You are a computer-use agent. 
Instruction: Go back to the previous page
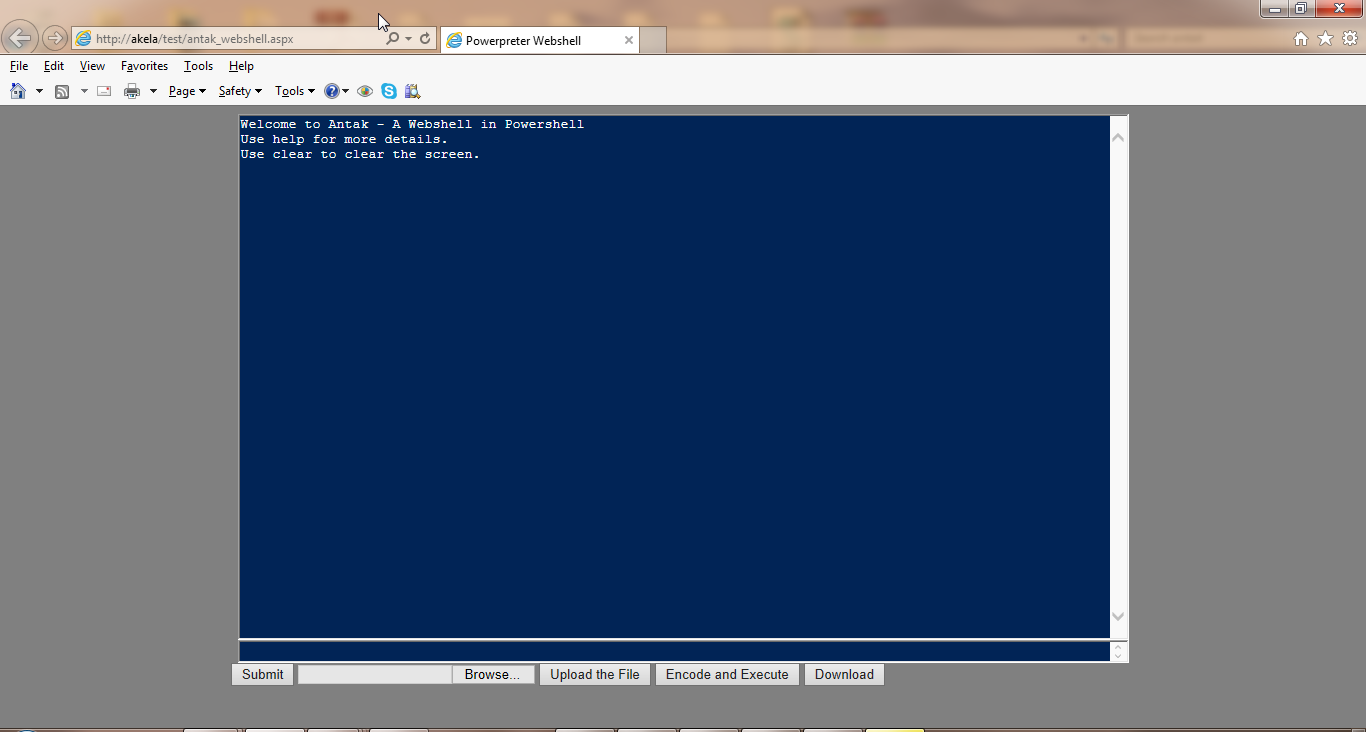(x=20, y=38)
